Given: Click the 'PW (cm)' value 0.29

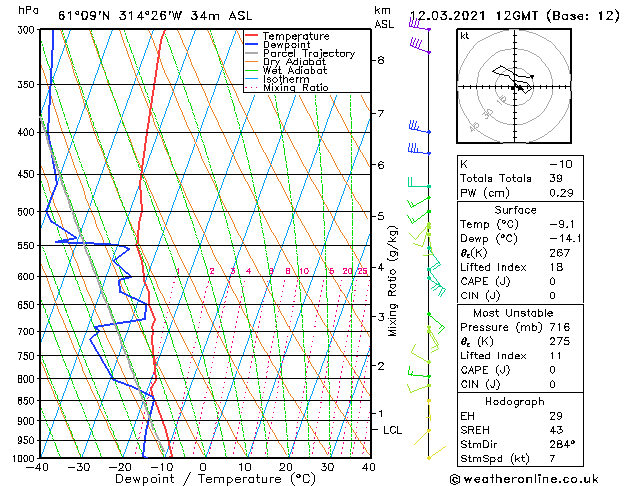Looking at the screenshot, I should (x=561, y=193).
